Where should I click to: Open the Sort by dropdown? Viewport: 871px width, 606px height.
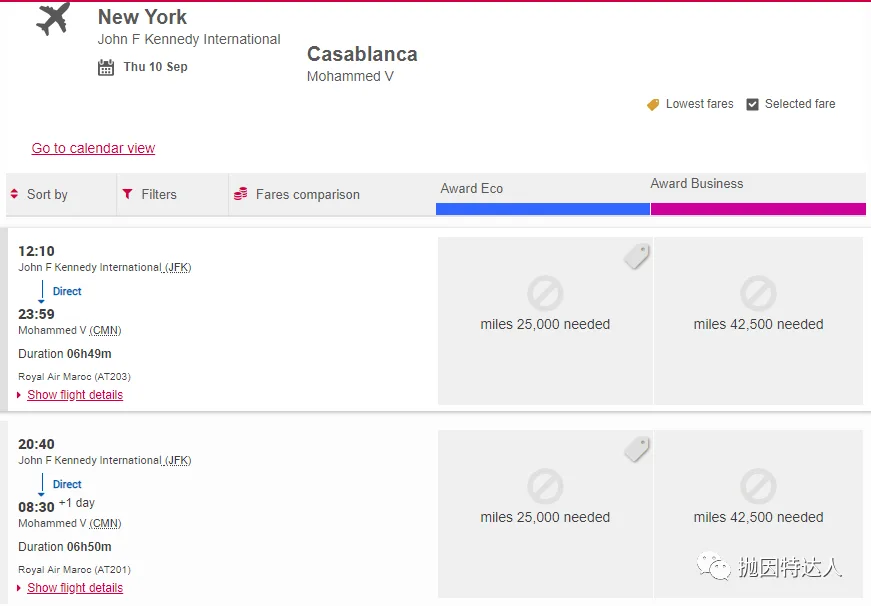[47, 195]
